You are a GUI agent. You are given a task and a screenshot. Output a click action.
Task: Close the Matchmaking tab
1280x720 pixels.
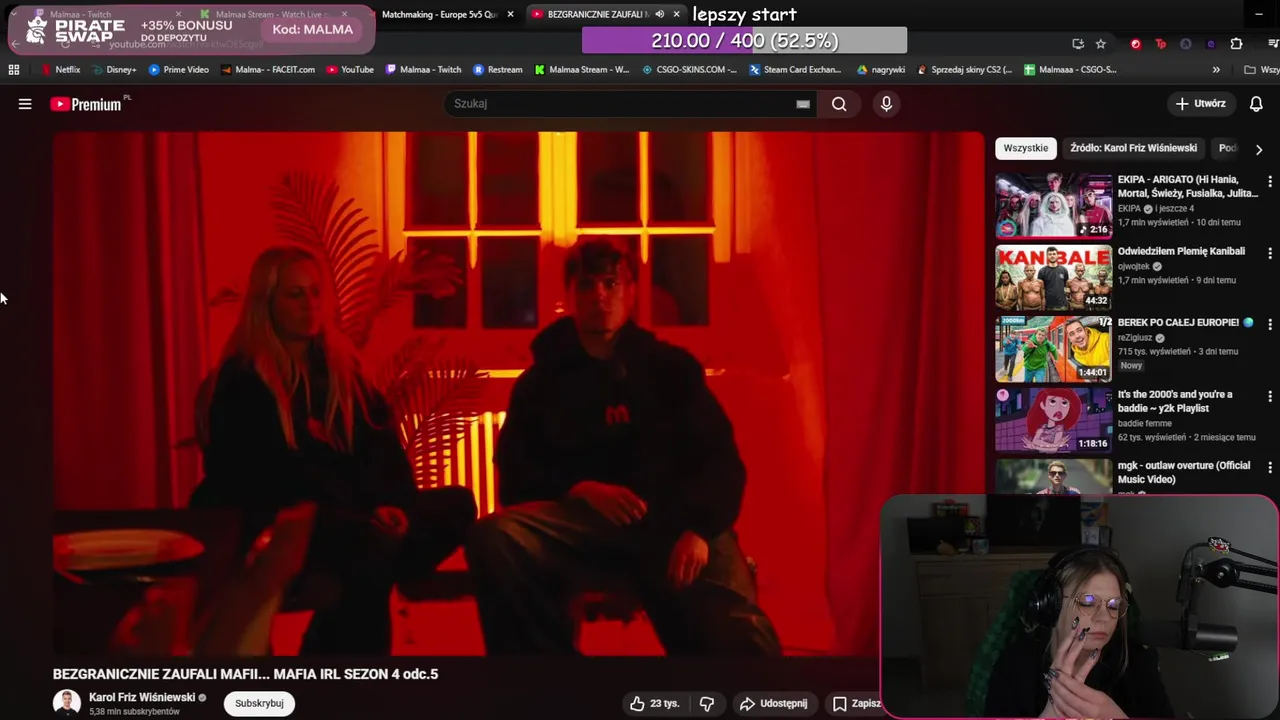click(510, 14)
